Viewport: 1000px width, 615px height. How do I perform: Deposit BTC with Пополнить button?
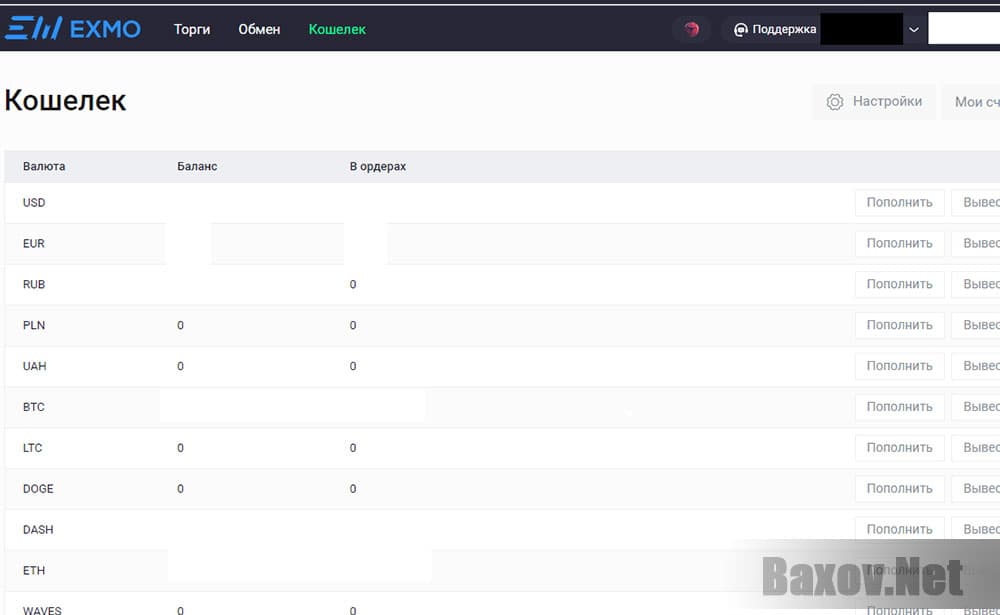[x=899, y=407]
